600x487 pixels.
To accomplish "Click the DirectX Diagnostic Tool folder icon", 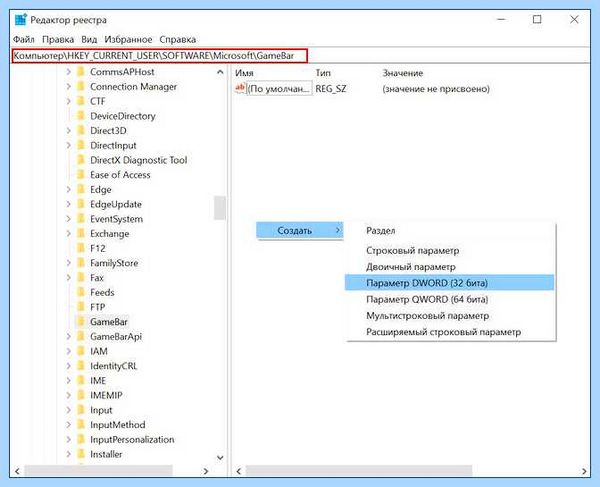I will click(x=81, y=160).
